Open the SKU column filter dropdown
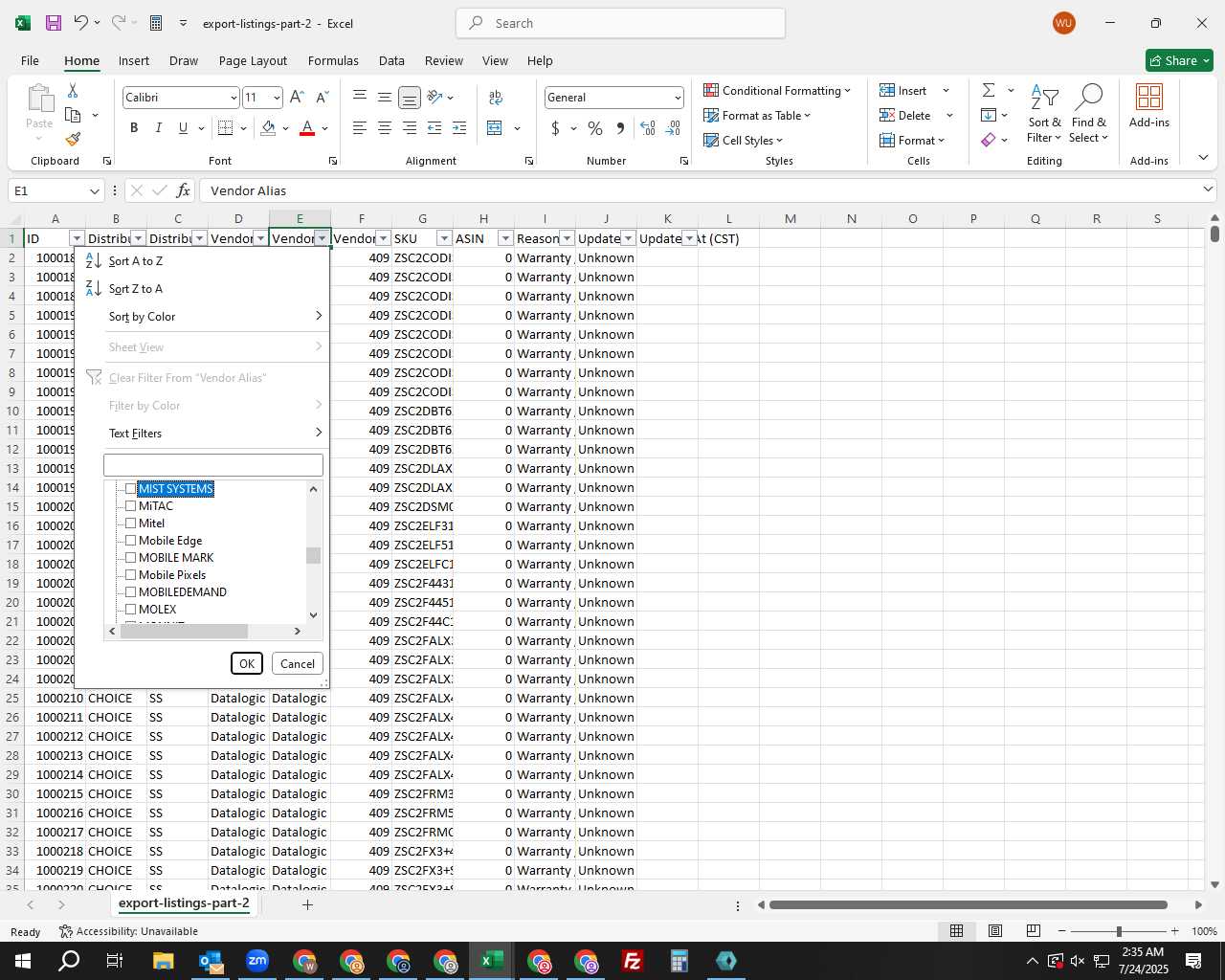Screen dimensions: 1225x980 (x=444, y=238)
